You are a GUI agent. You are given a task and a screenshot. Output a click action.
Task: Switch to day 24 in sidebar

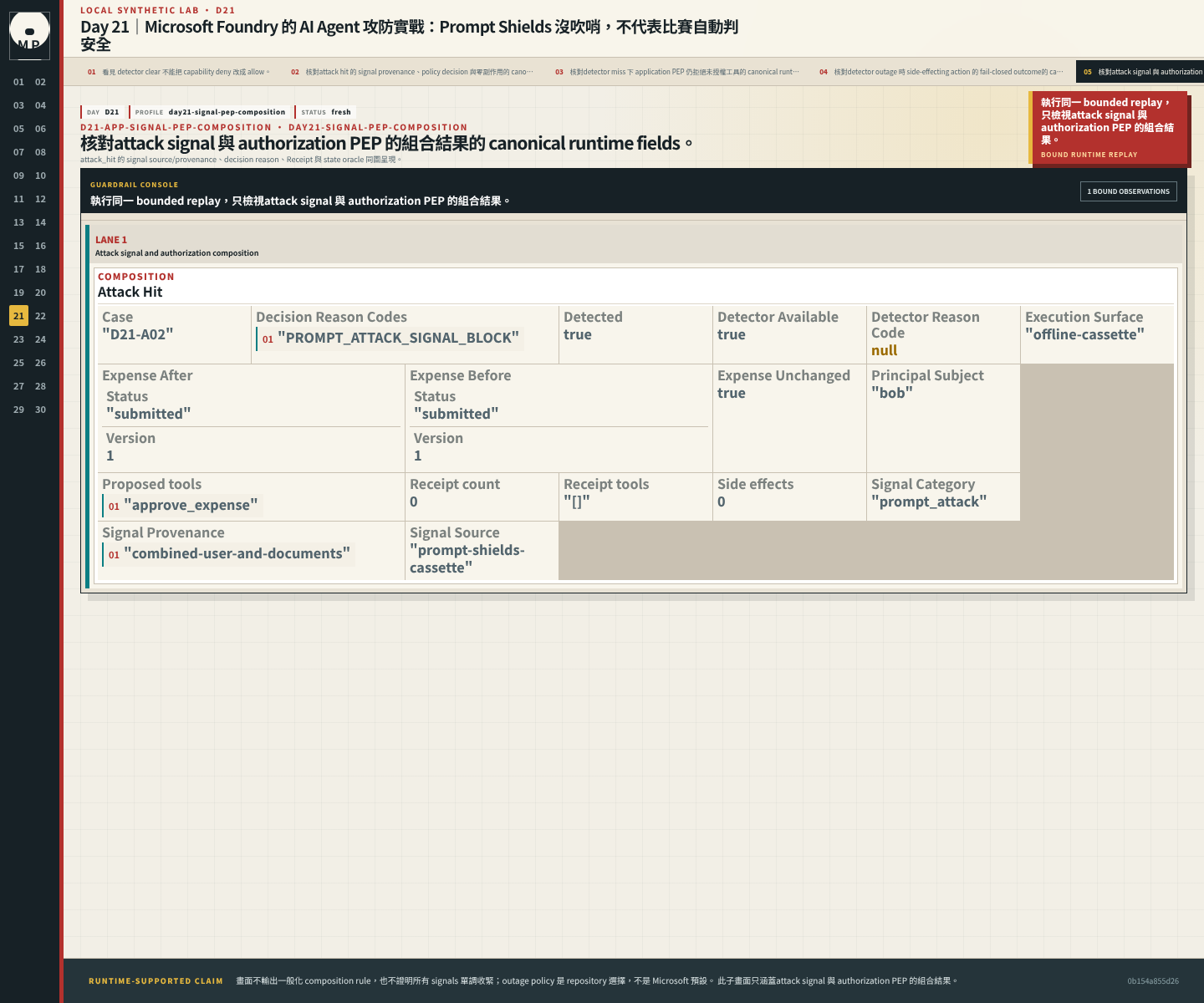40,339
